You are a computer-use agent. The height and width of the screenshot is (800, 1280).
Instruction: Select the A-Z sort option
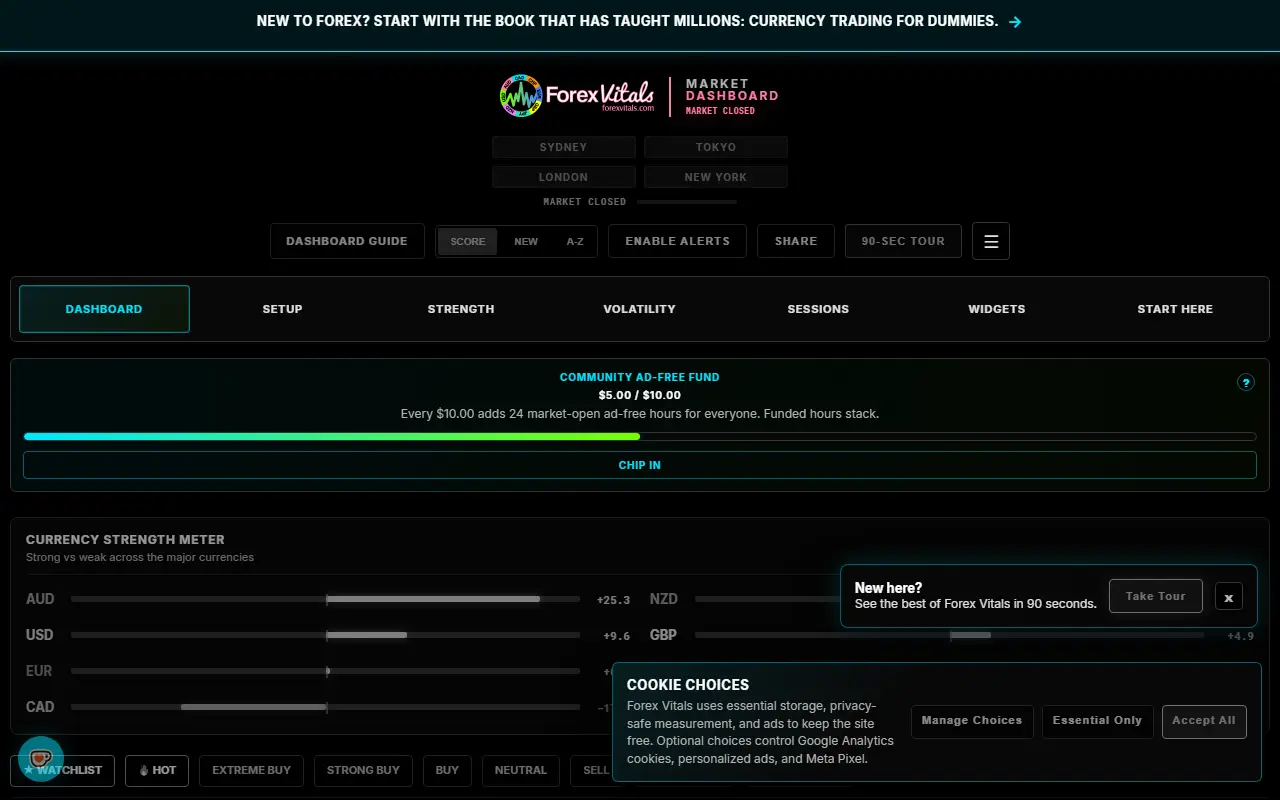575,241
